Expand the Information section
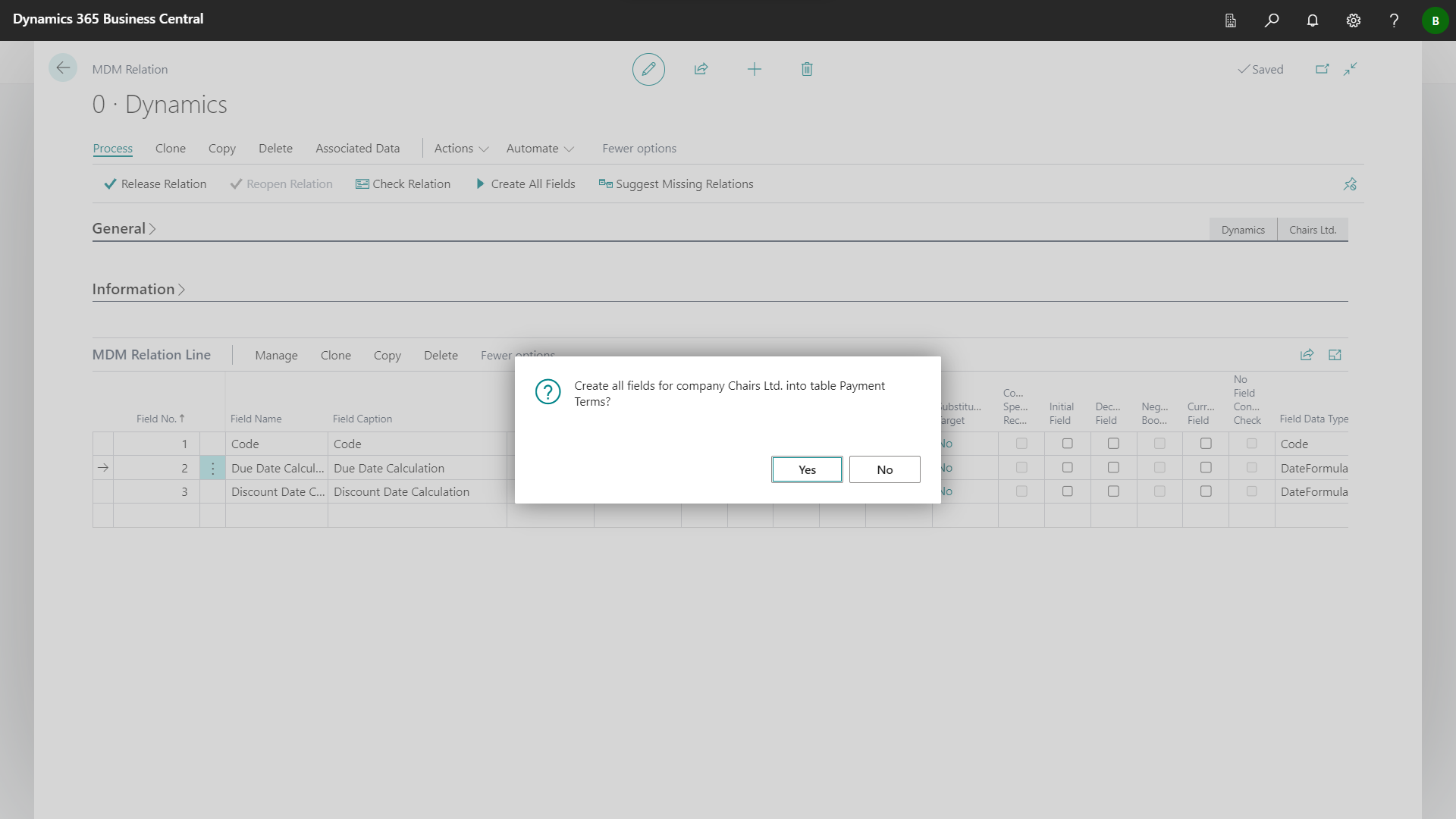Viewport: 1456px width, 819px height. pos(139,289)
